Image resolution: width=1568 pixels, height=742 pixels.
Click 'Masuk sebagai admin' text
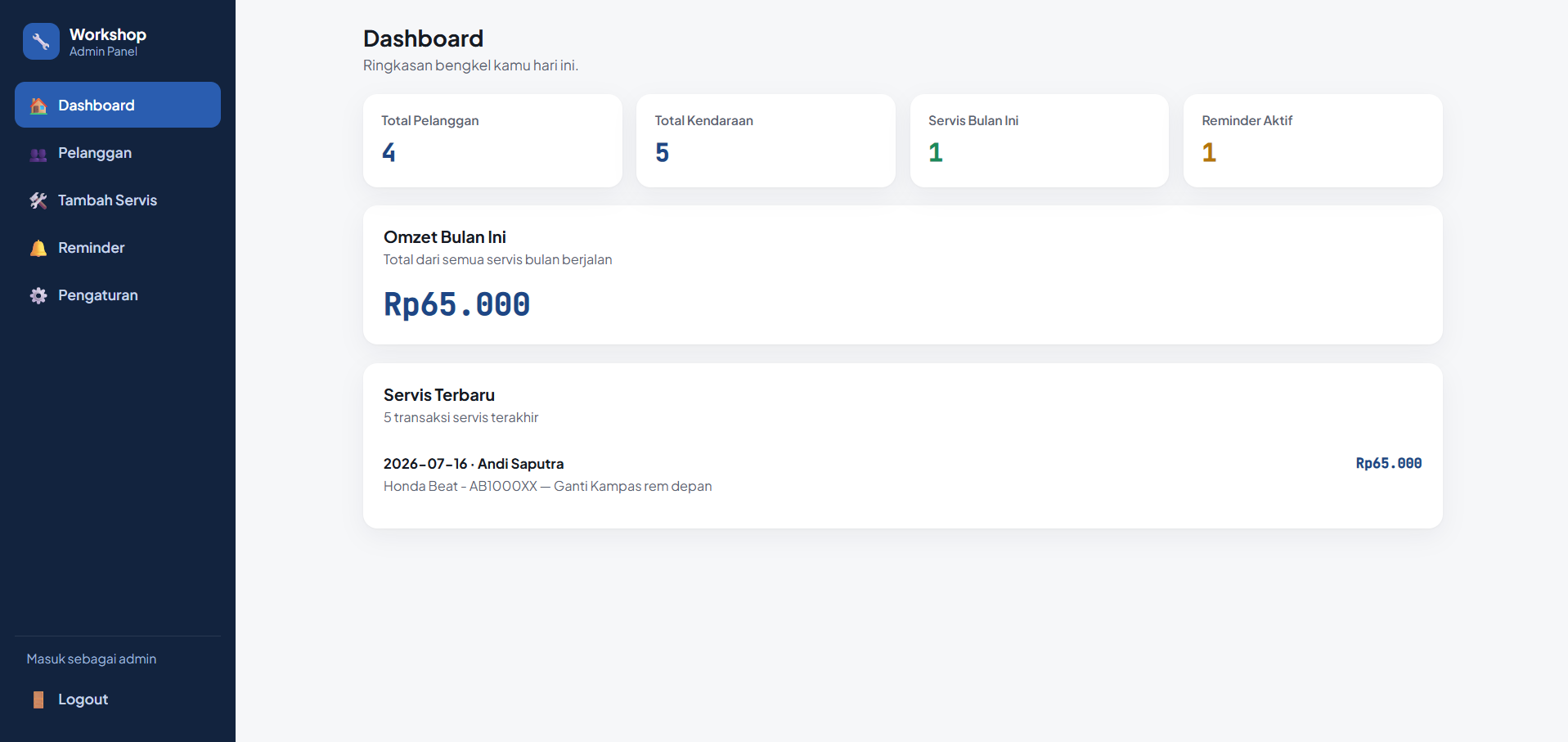(x=92, y=659)
